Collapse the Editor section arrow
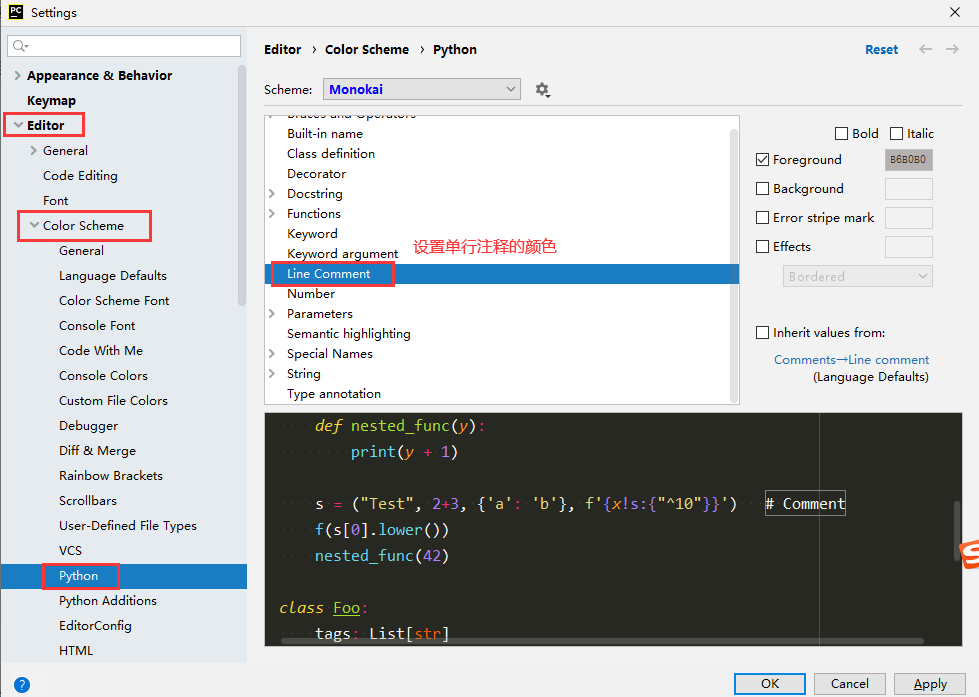Image resolution: width=979 pixels, height=697 pixels. 18,126
